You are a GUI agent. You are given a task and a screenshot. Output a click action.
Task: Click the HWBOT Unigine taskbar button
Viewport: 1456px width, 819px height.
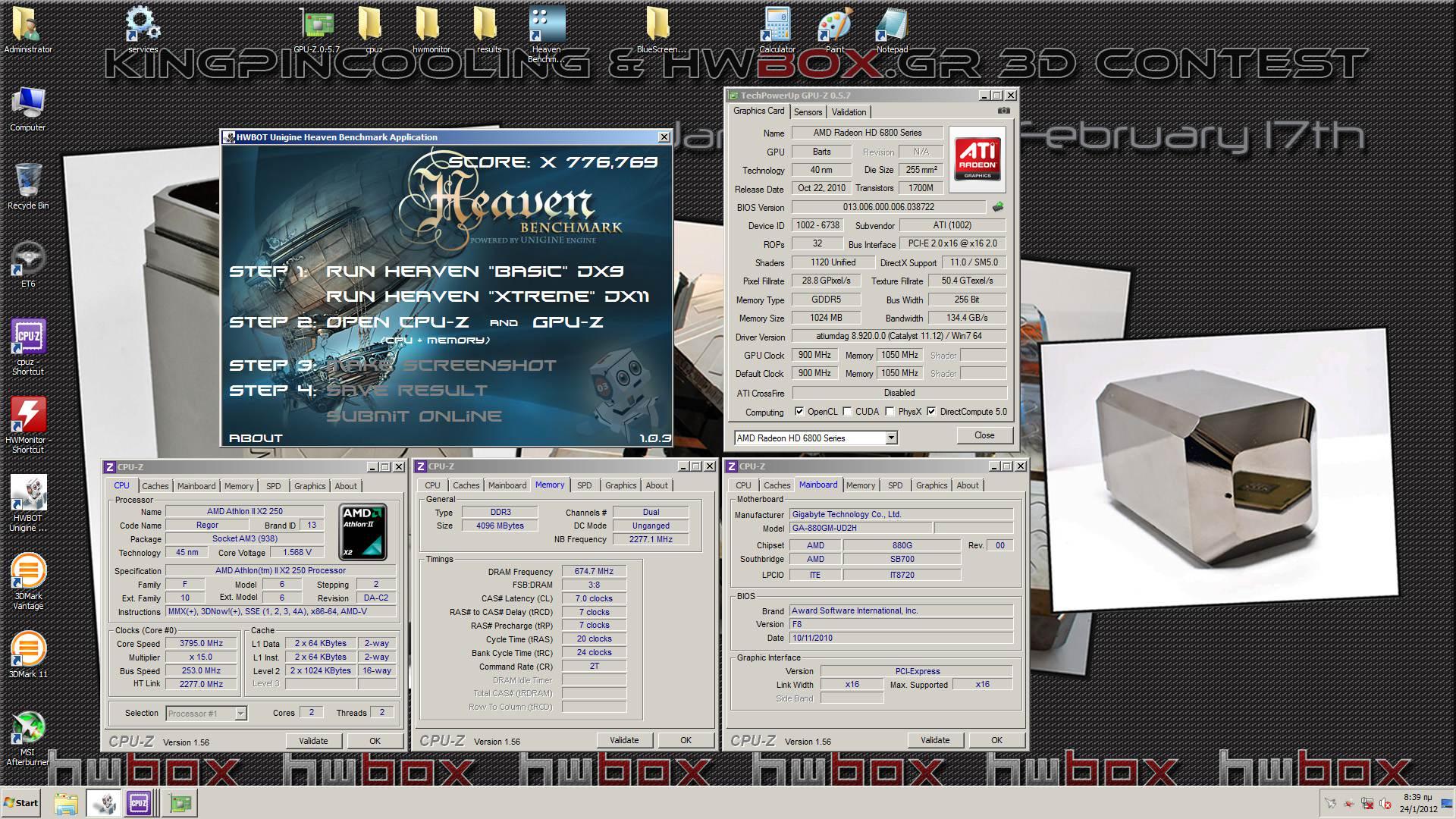pyautogui.click(x=103, y=804)
